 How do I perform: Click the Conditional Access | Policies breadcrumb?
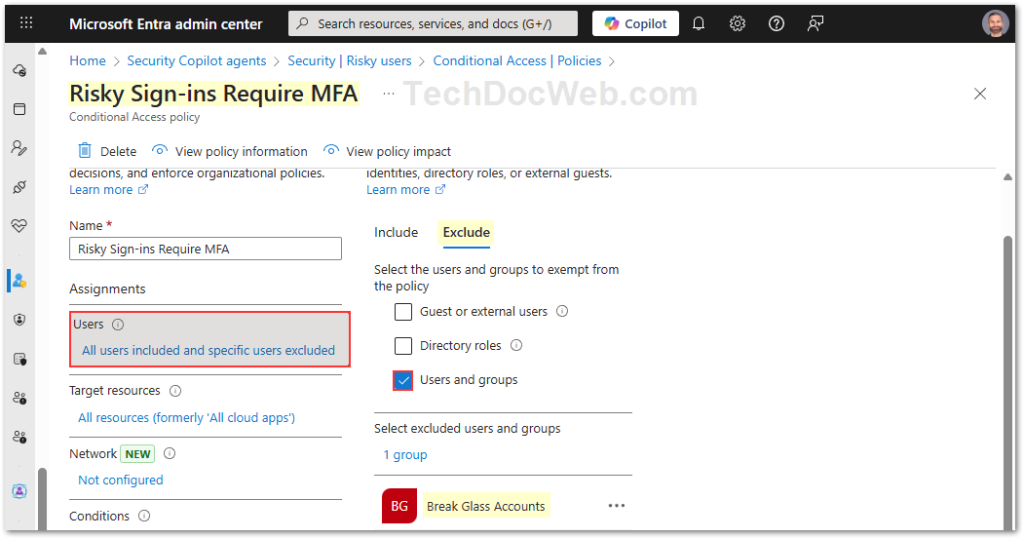pos(517,61)
